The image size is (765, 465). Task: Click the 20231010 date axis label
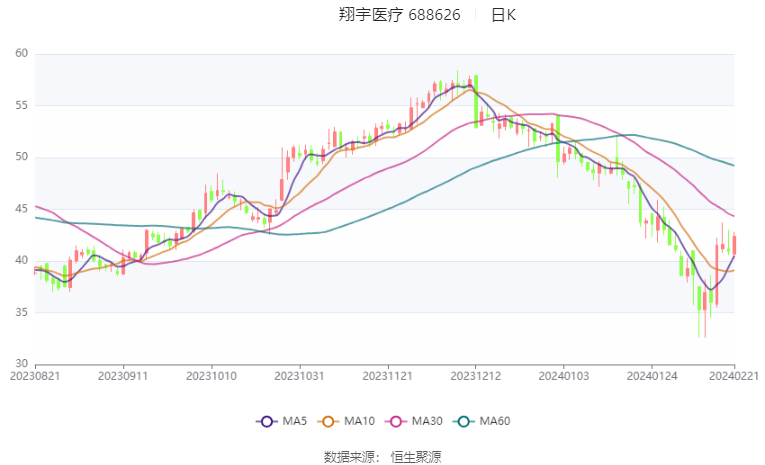pos(211,376)
